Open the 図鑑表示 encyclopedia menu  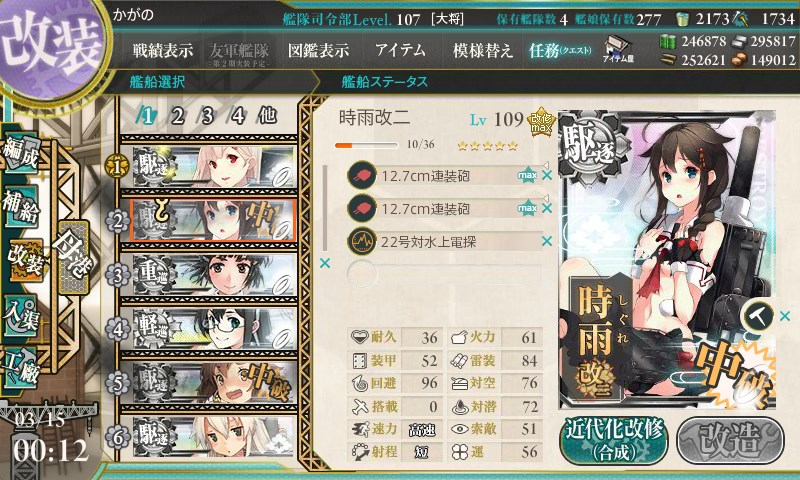click(318, 50)
